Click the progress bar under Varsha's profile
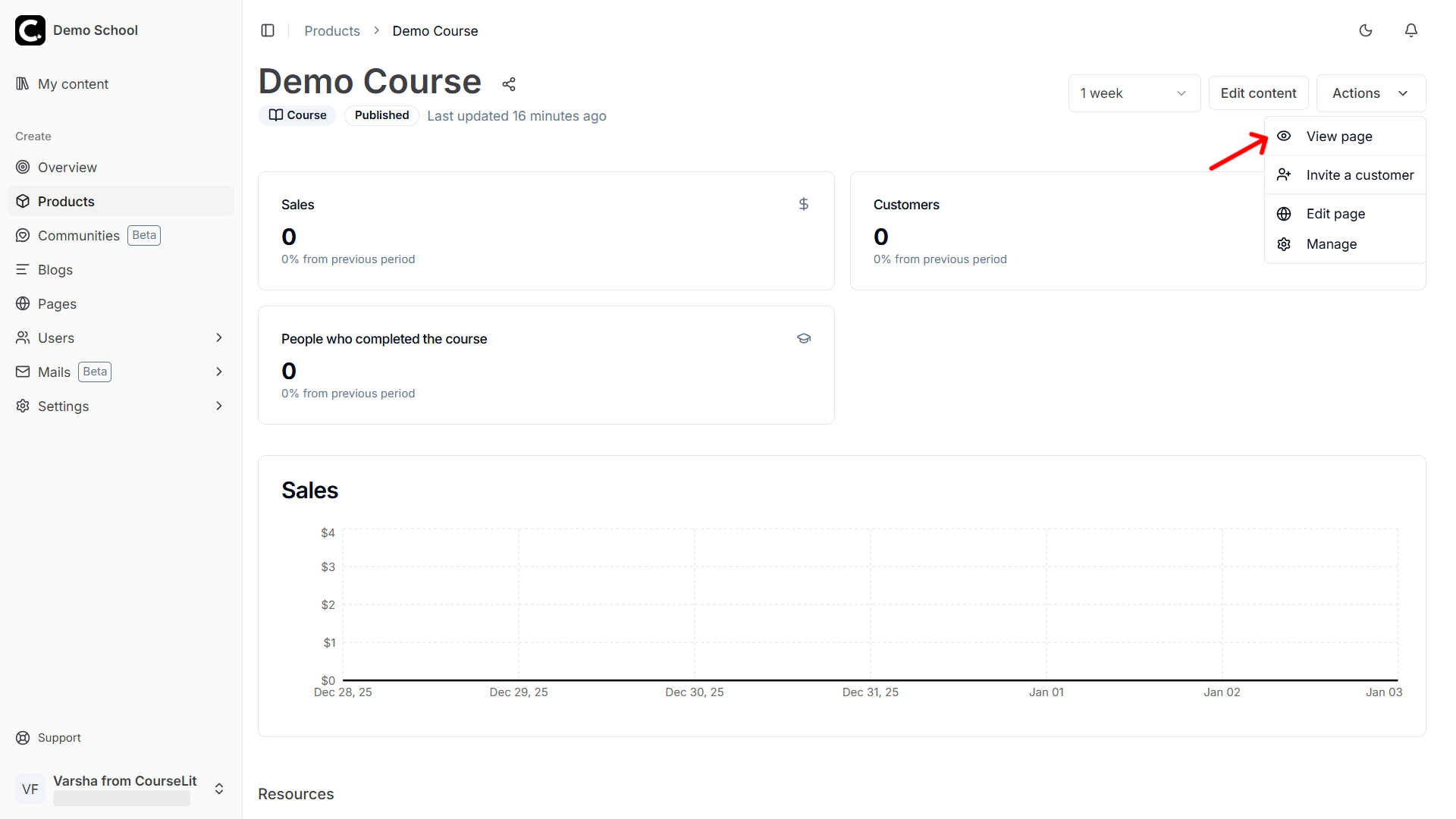The image size is (1456, 819). [121, 799]
